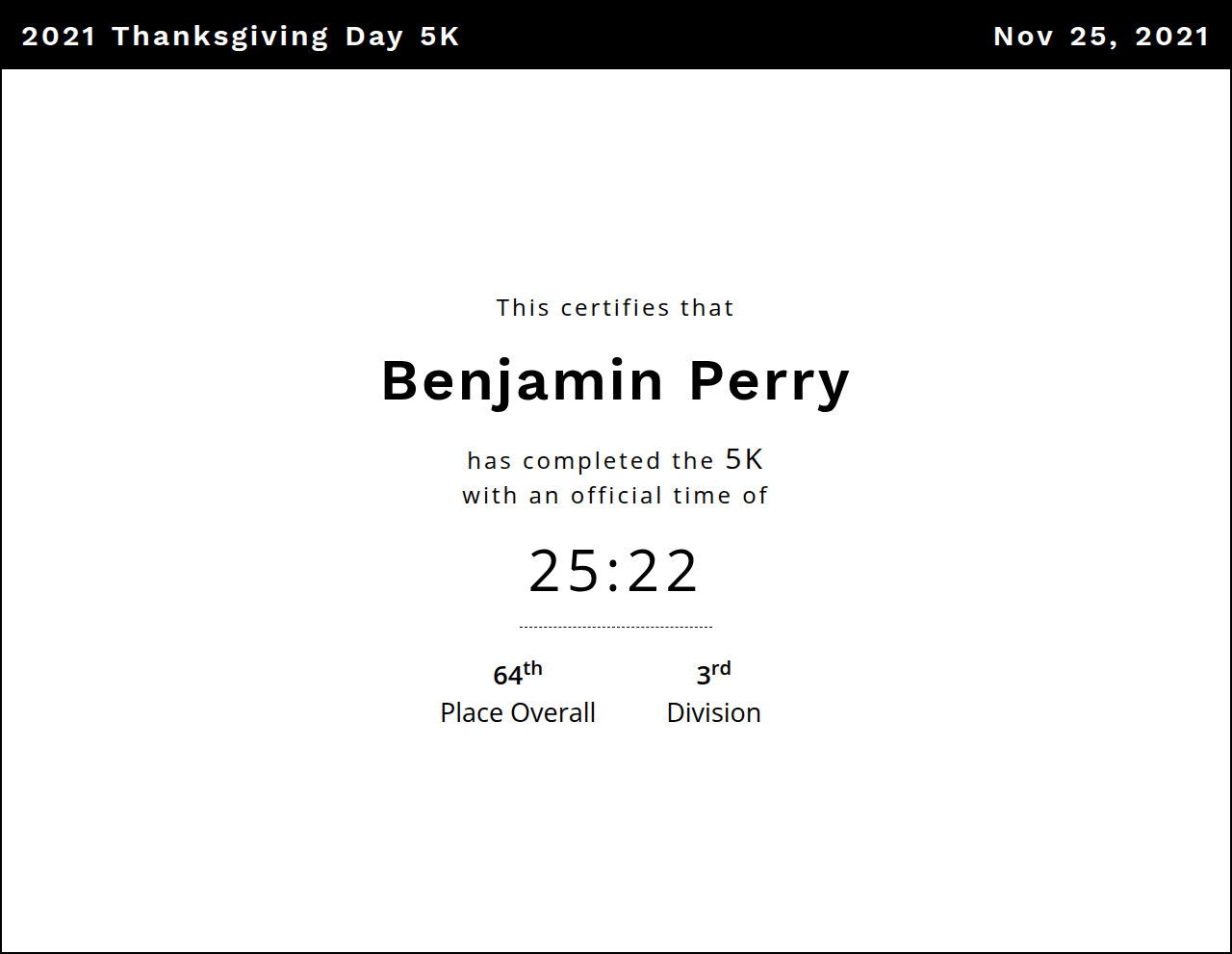
Task: Click the superscript "rd" after 3
Action: pos(721,668)
